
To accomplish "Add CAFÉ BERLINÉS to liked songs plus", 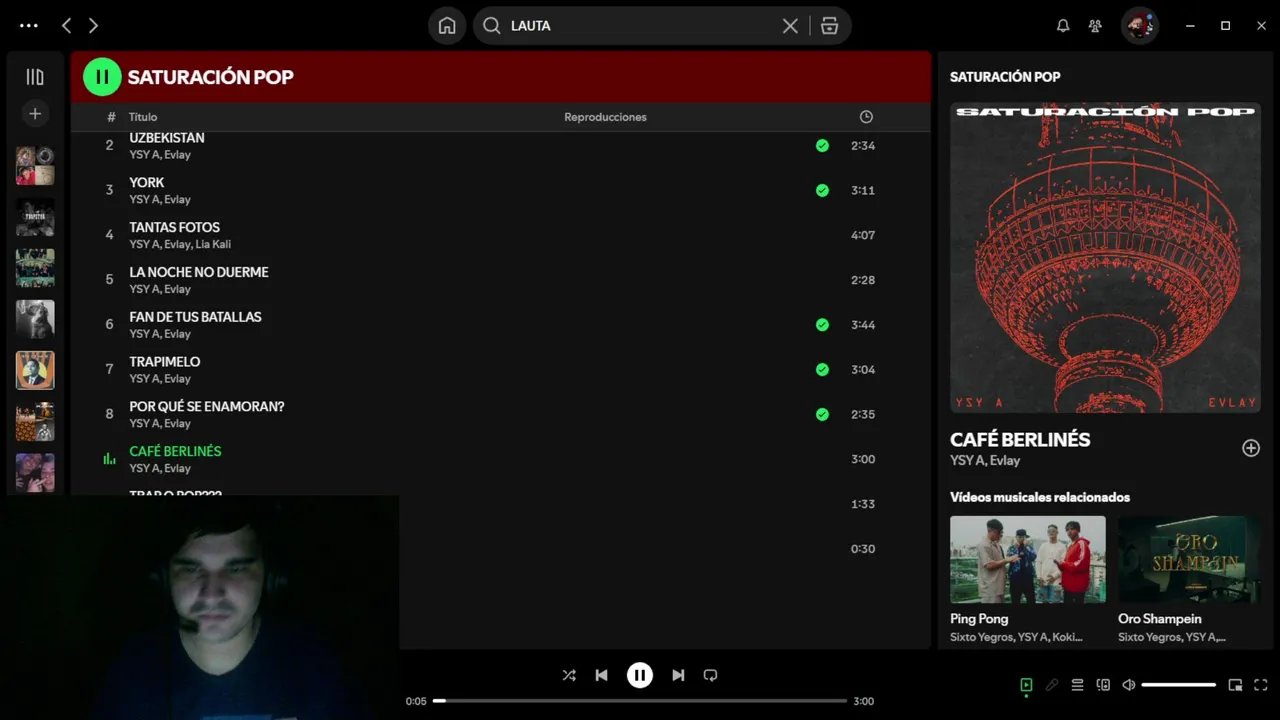I will (1251, 448).
